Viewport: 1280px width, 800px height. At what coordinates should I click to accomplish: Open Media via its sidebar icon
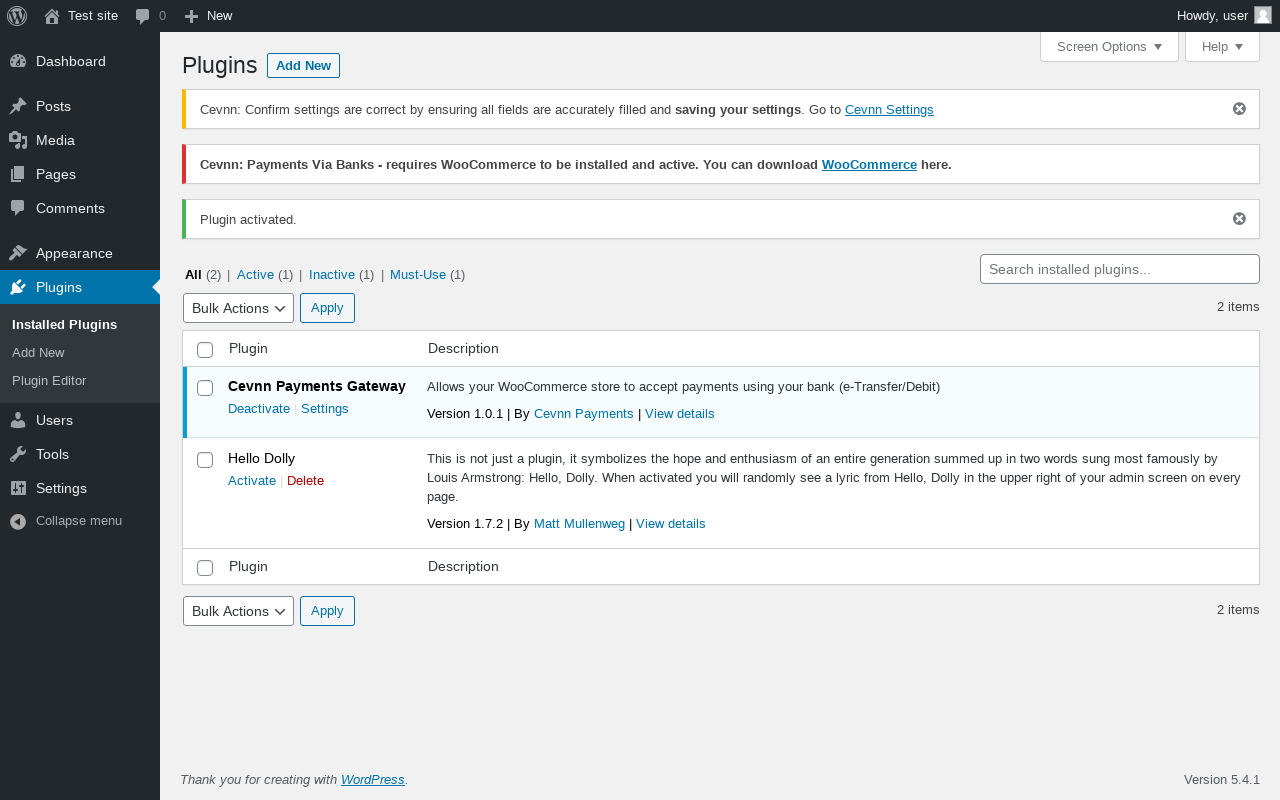tap(18, 140)
